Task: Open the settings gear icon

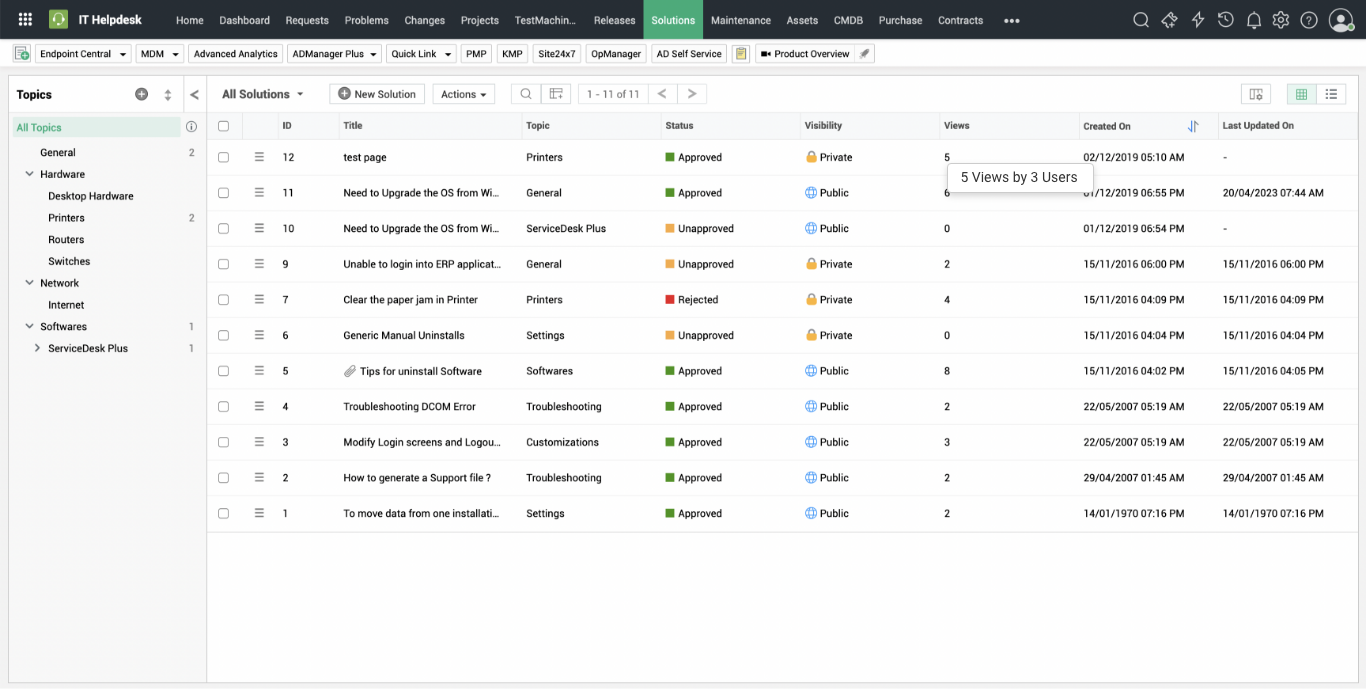Action: pyautogui.click(x=1281, y=20)
